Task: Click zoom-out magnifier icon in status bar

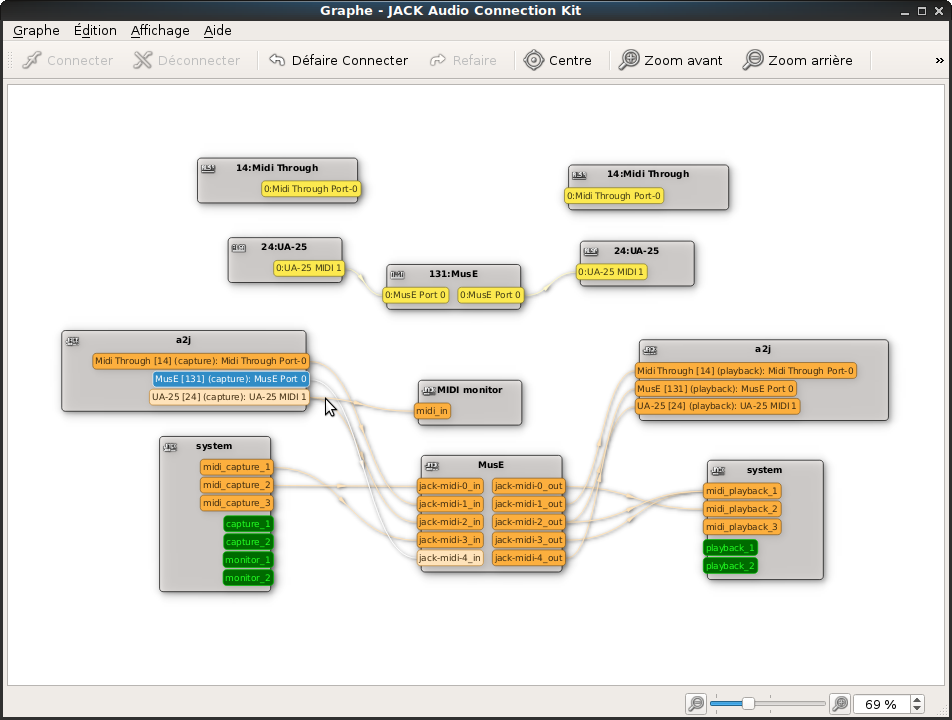Action: click(696, 704)
